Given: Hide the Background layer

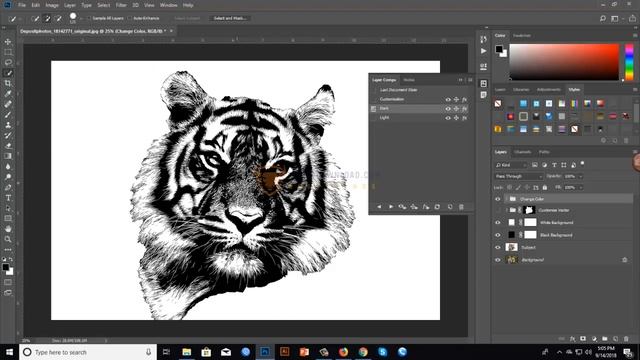Looking at the screenshot, I should (498, 260).
